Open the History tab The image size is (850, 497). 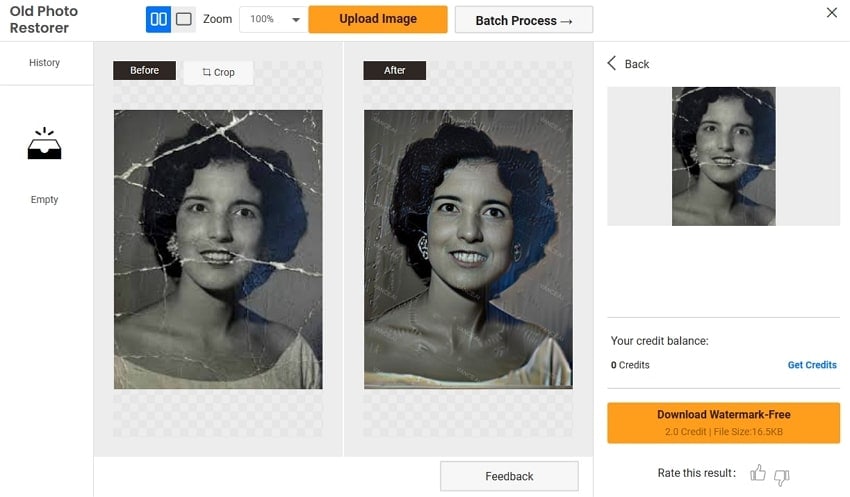44,63
